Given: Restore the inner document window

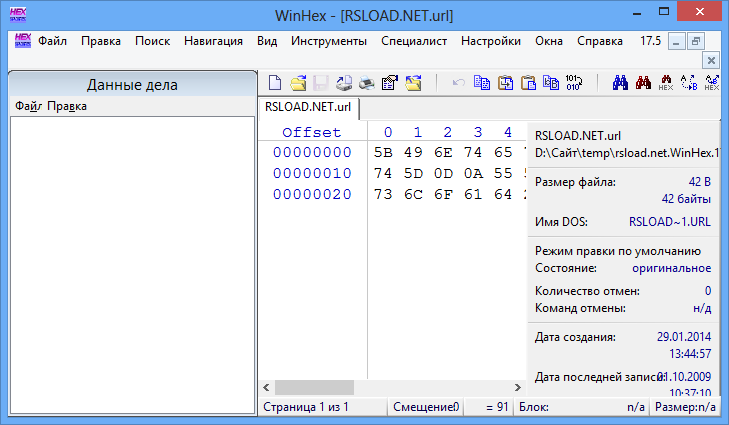Looking at the screenshot, I should (696, 41).
